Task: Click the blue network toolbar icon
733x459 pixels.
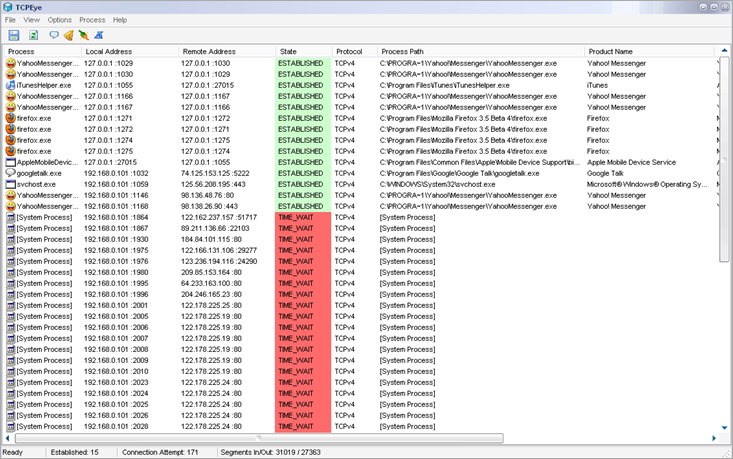Action: 99,35
